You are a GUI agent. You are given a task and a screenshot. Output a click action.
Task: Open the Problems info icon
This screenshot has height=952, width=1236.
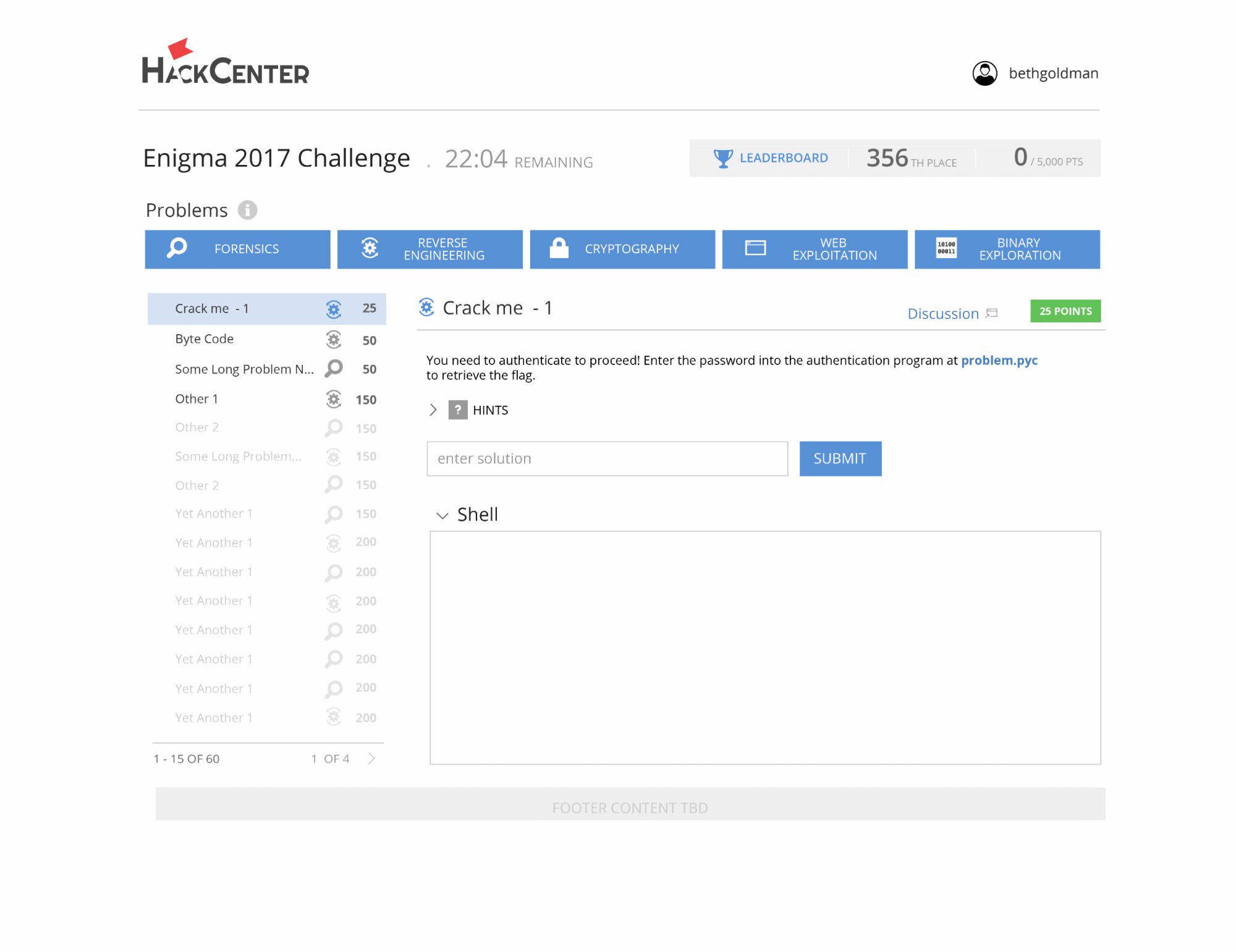click(247, 210)
